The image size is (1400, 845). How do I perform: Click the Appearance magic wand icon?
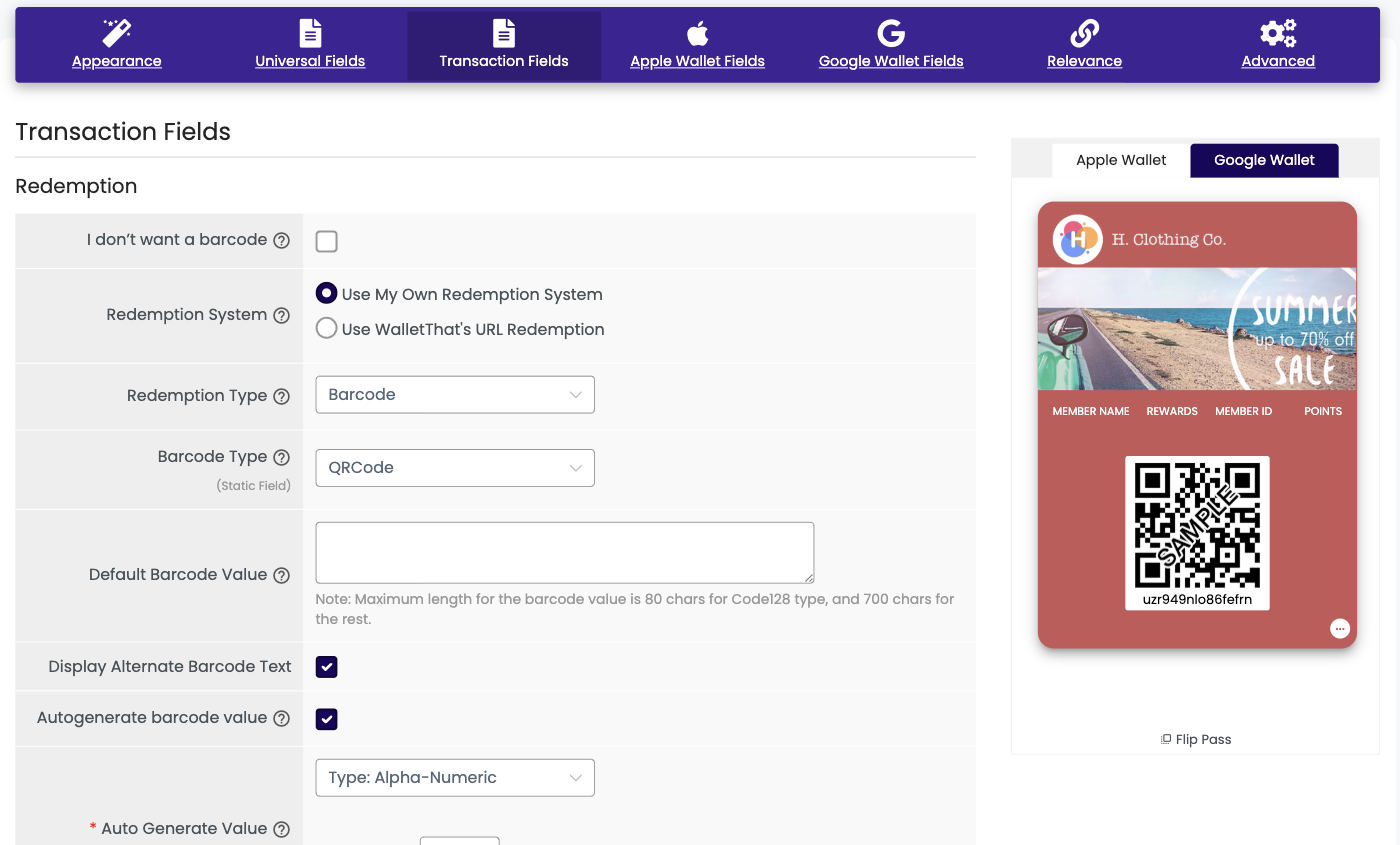pyautogui.click(x=117, y=33)
